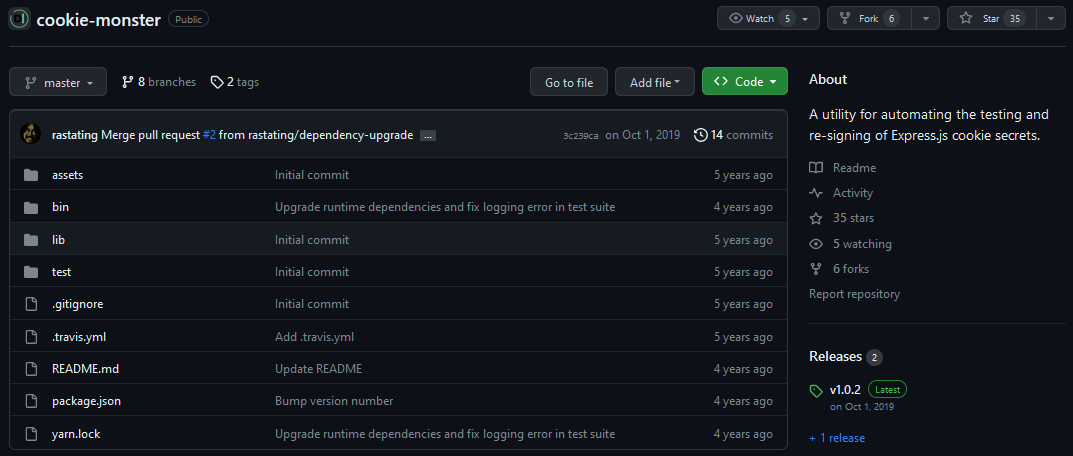Expand the green Code dropdown
This screenshot has width=1073, height=456.
click(x=745, y=82)
